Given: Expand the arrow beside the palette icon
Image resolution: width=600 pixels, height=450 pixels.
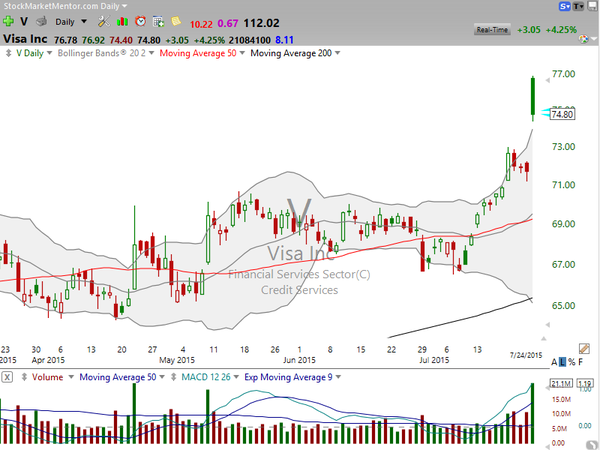Looking at the screenshot, I should (x=593, y=39).
